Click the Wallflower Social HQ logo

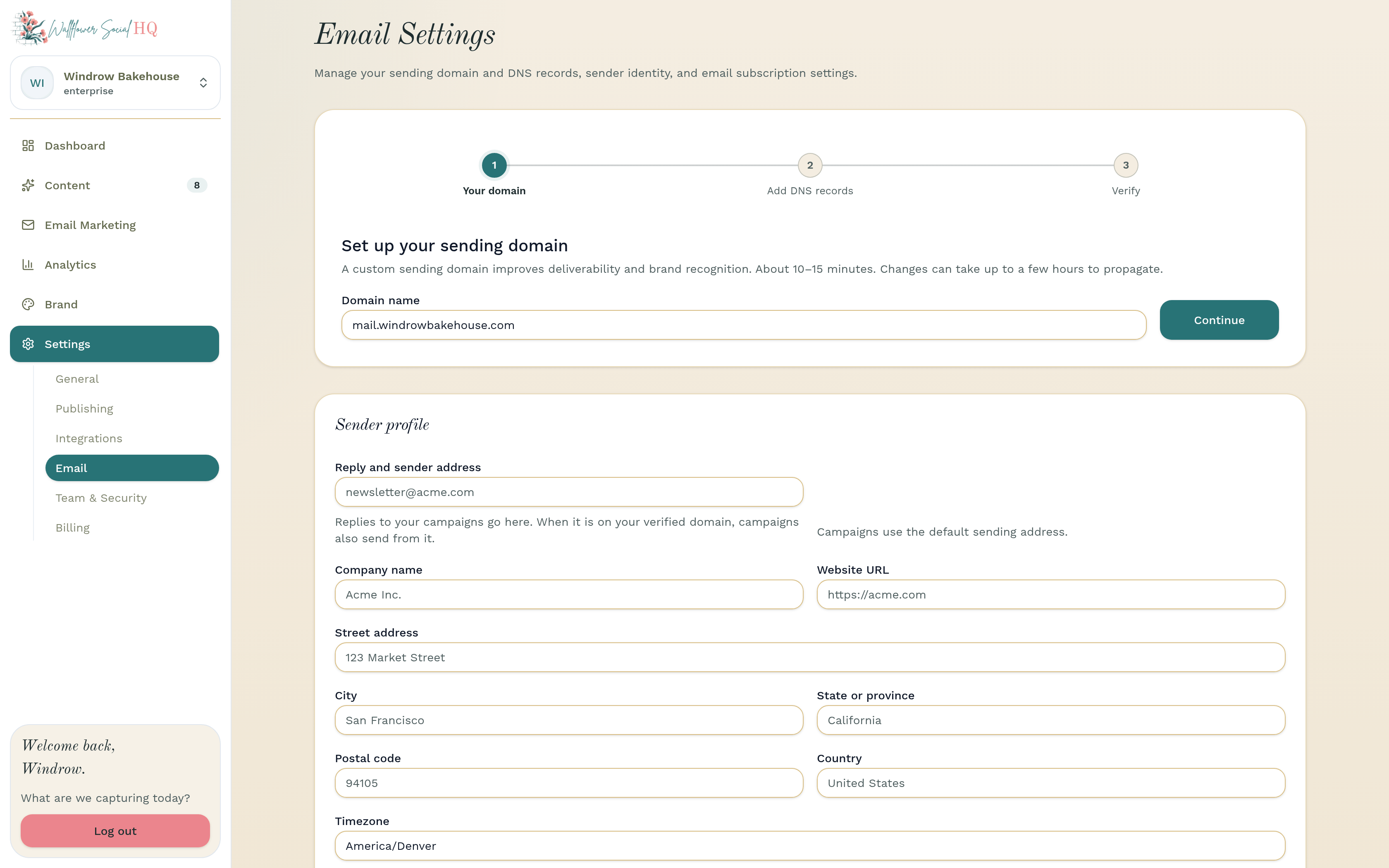tap(85, 28)
